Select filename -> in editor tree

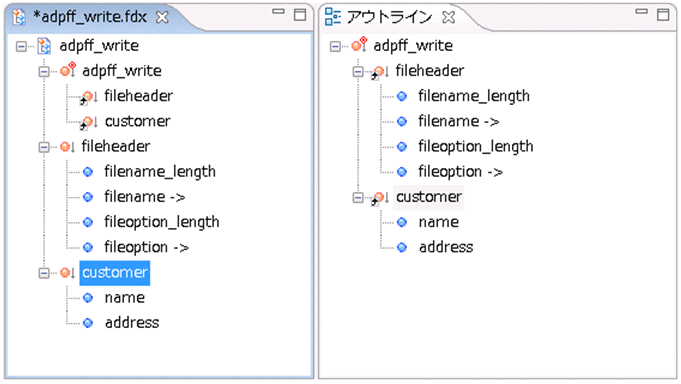(x=145, y=197)
